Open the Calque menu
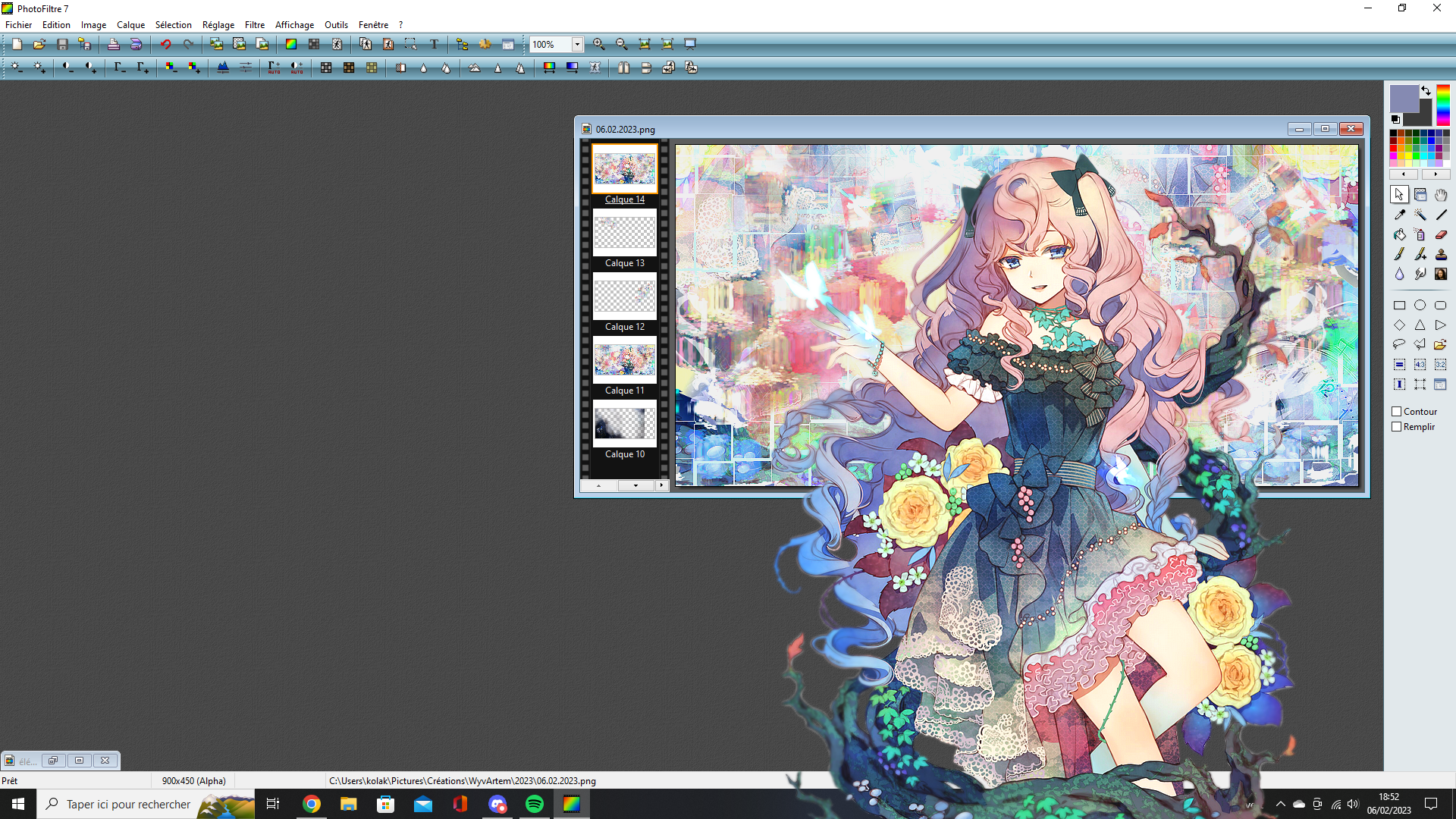 click(130, 24)
